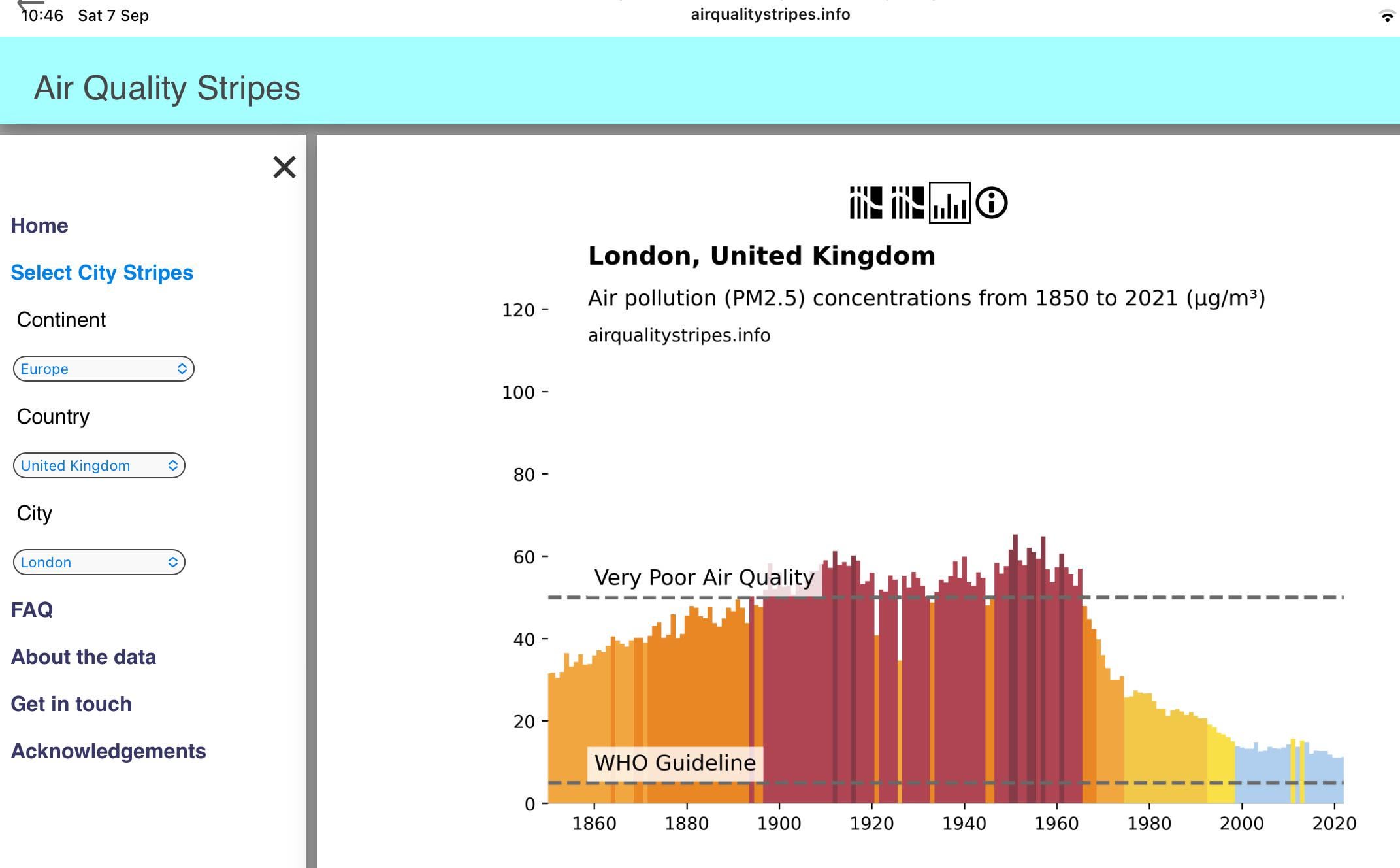Open the Continent dropdown showing Europe
The image size is (1400, 868).
pos(103,369)
